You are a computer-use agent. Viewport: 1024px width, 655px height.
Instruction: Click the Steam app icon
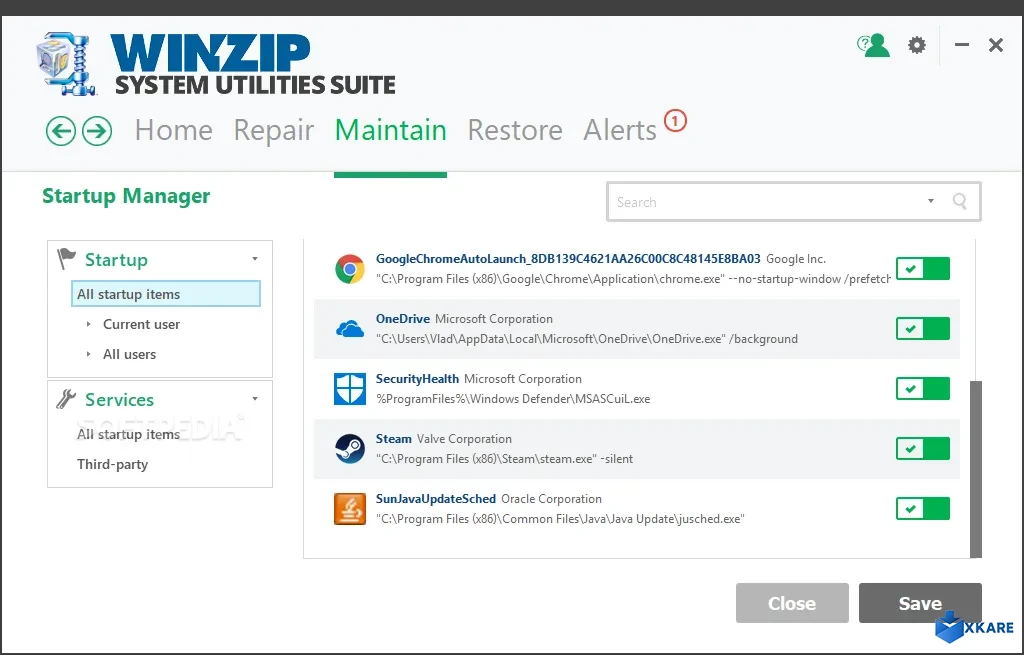[350, 449]
